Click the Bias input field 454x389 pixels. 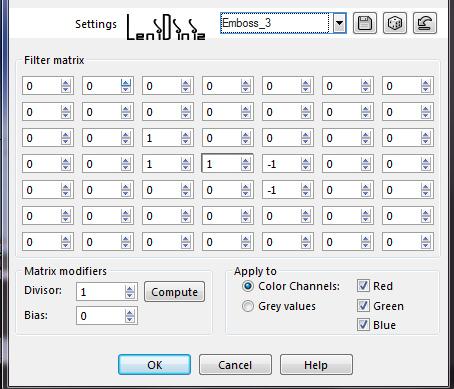point(101,316)
